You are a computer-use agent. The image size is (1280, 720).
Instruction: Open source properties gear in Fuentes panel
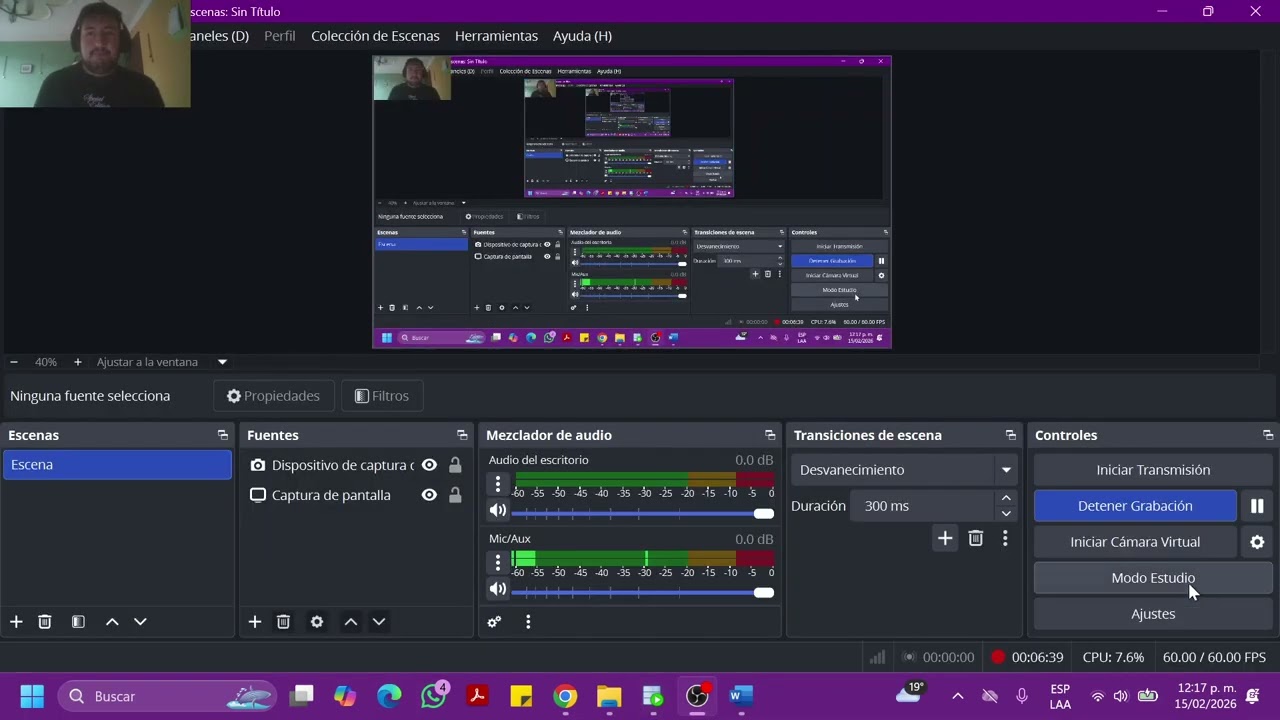317,622
